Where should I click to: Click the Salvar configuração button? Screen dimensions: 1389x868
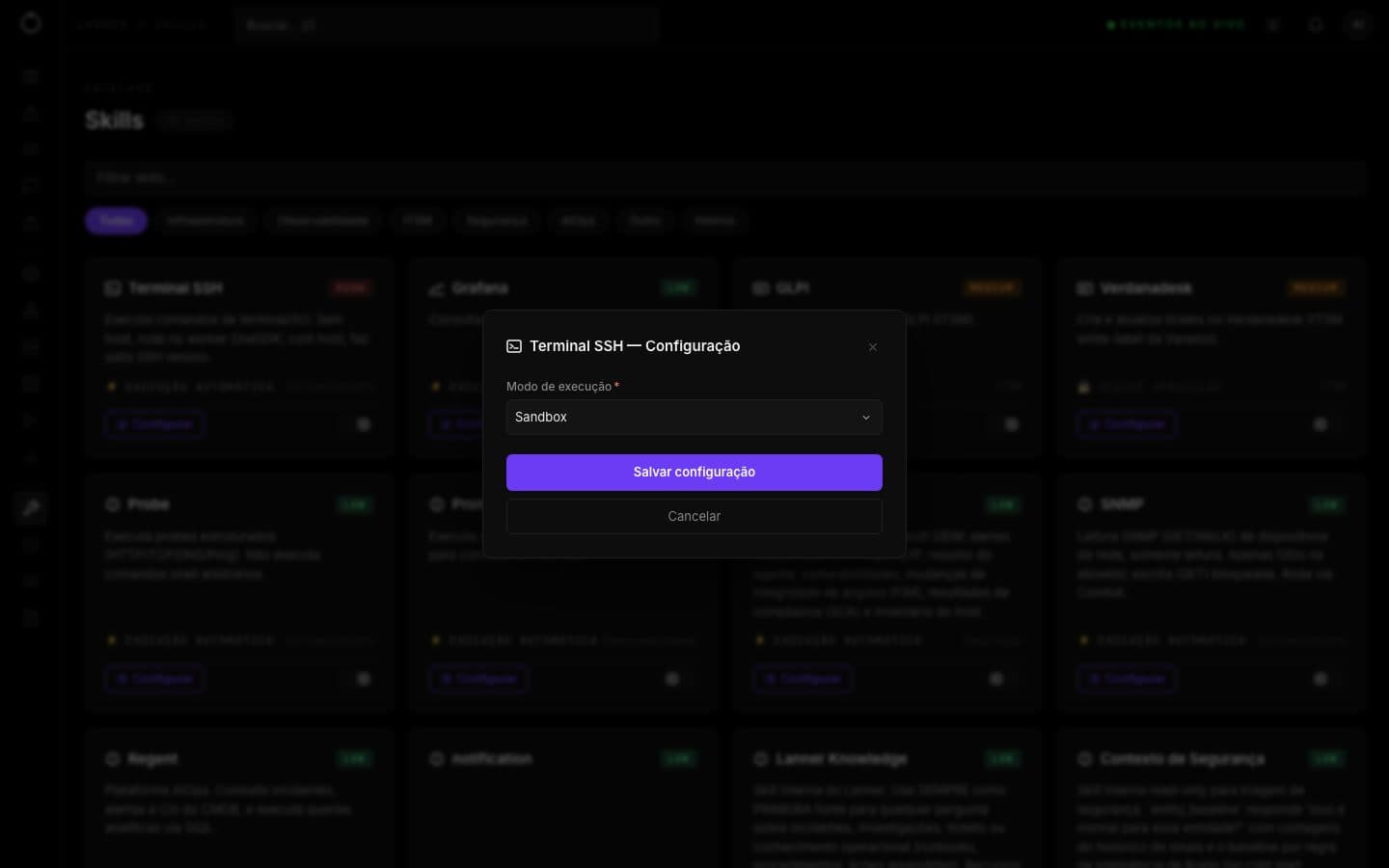coord(694,472)
